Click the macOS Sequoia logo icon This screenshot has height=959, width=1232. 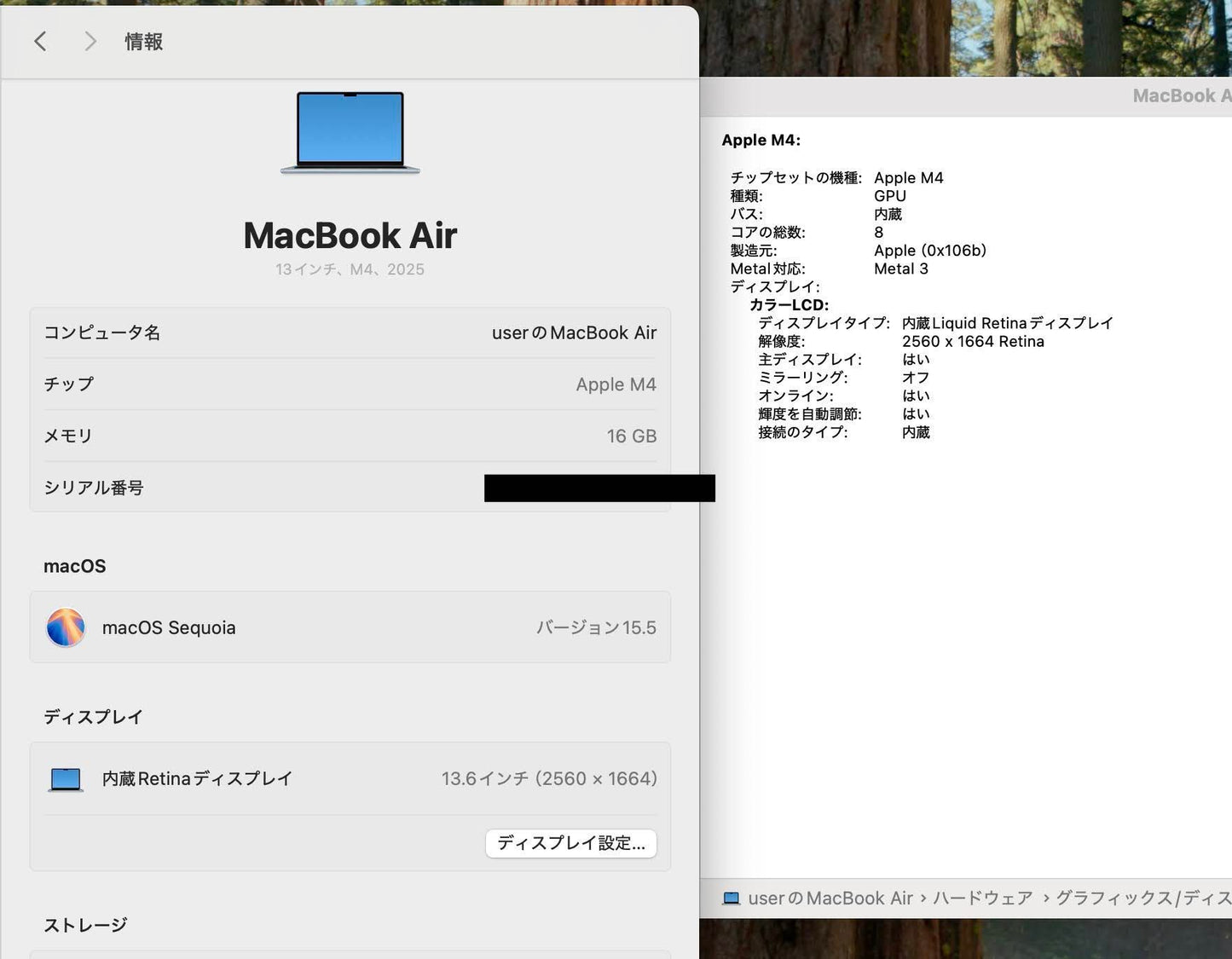(66, 627)
